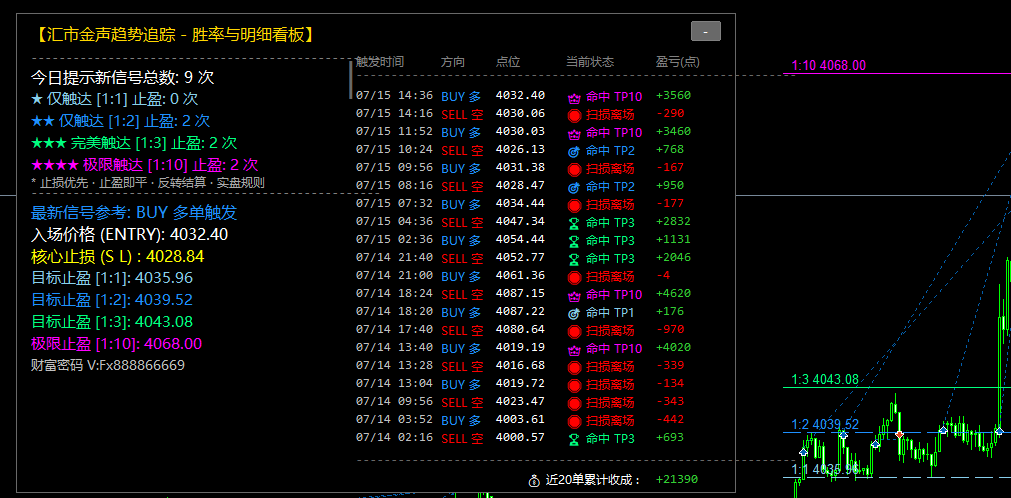This screenshot has height=498, width=1011.
Task: Select the 1:2 4039.52 blue line label
Action: click(825, 424)
